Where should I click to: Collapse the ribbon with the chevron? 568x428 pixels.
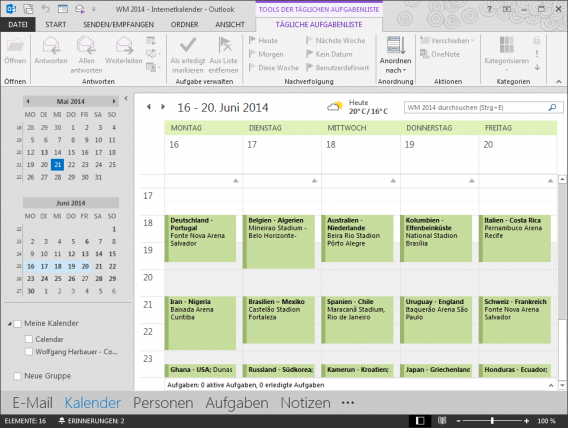[559, 81]
